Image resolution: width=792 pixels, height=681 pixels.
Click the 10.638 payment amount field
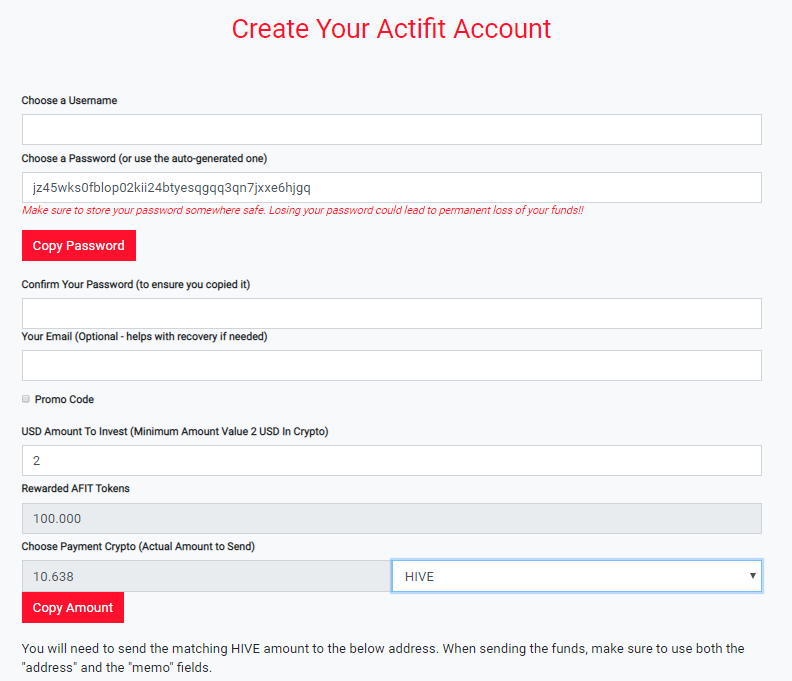click(x=206, y=576)
